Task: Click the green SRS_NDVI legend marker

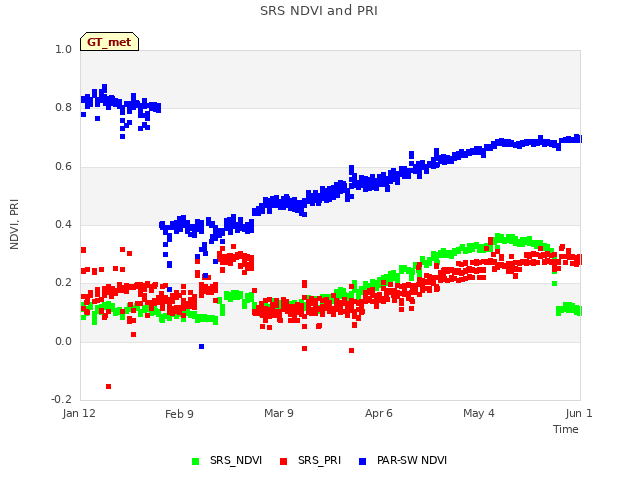Action: point(196,461)
